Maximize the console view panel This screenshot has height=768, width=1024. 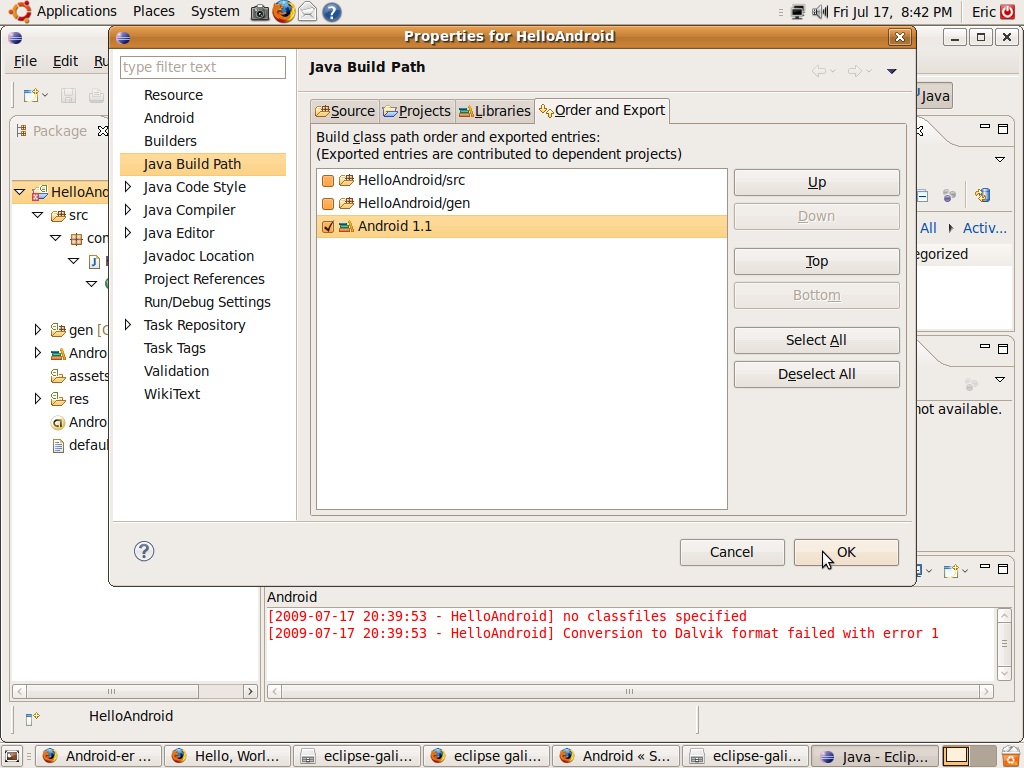pos(1003,569)
